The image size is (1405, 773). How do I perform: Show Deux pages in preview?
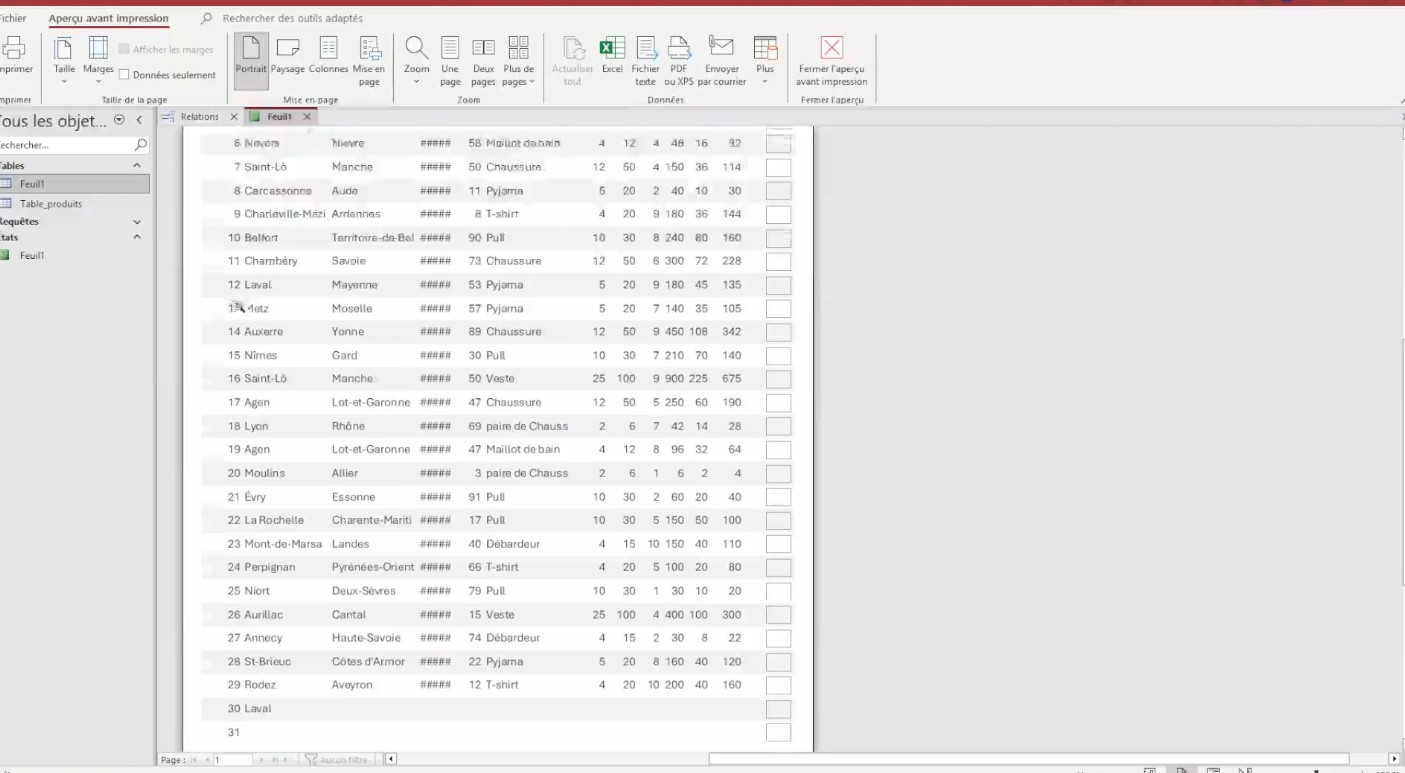(483, 61)
